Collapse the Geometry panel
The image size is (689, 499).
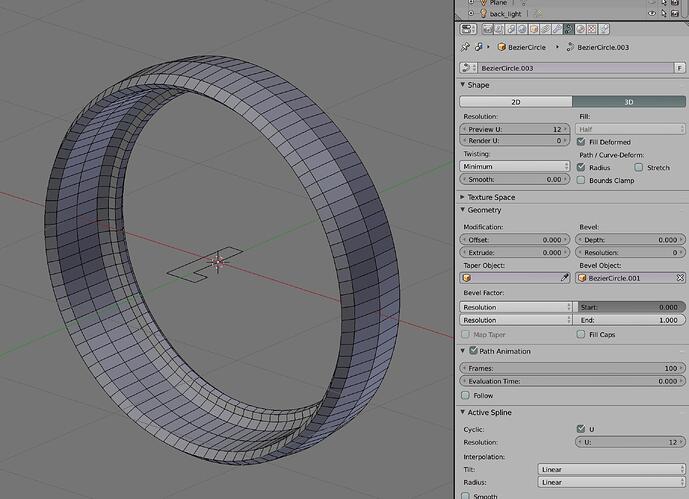(x=463, y=210)
